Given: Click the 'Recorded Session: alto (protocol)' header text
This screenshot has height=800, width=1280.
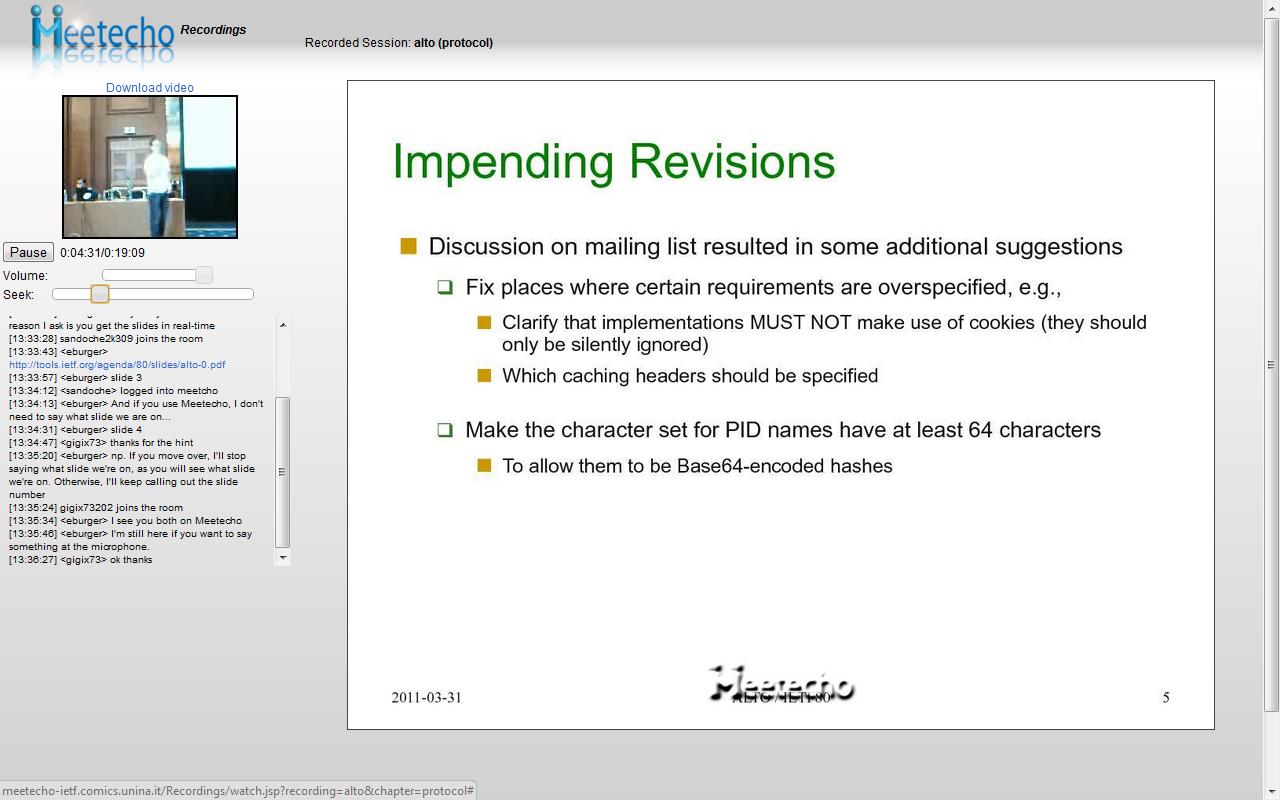Looking at the screenshot, I should pyautogui.click(x=399, y=43).
